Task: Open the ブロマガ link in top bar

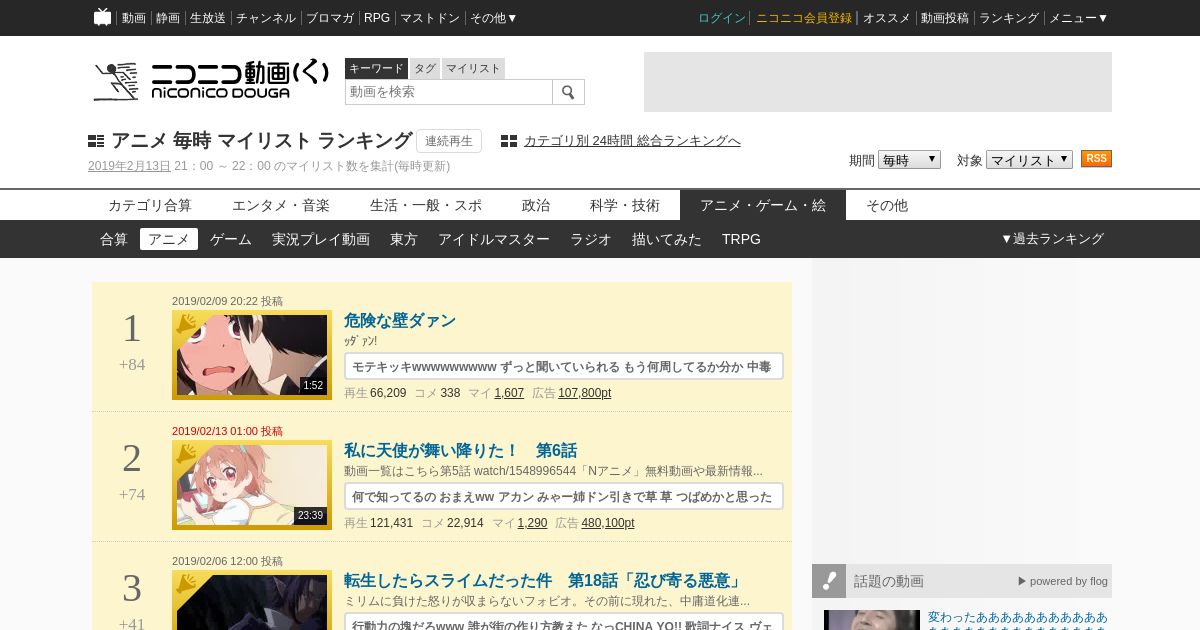Action: pos(330,18)
